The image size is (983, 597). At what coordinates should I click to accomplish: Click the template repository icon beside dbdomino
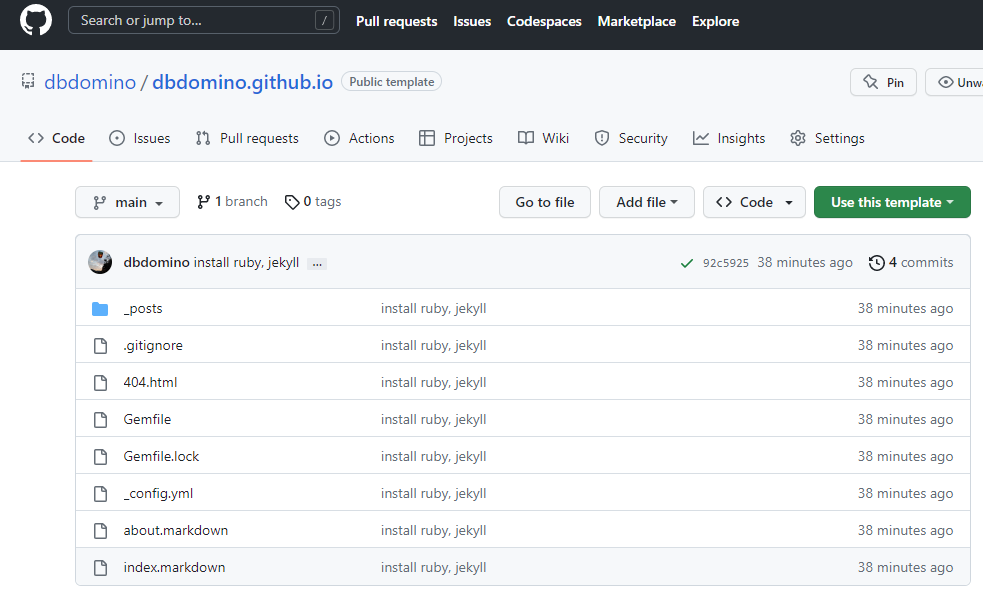tap(28, 81)
